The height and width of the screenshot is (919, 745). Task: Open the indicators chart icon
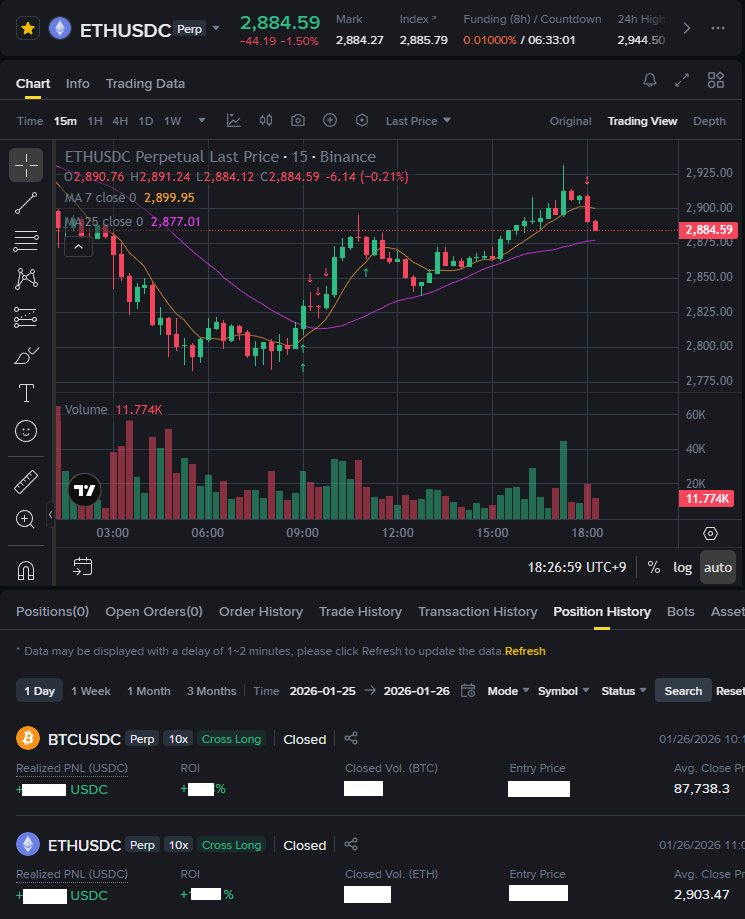(x=233, y=121)
